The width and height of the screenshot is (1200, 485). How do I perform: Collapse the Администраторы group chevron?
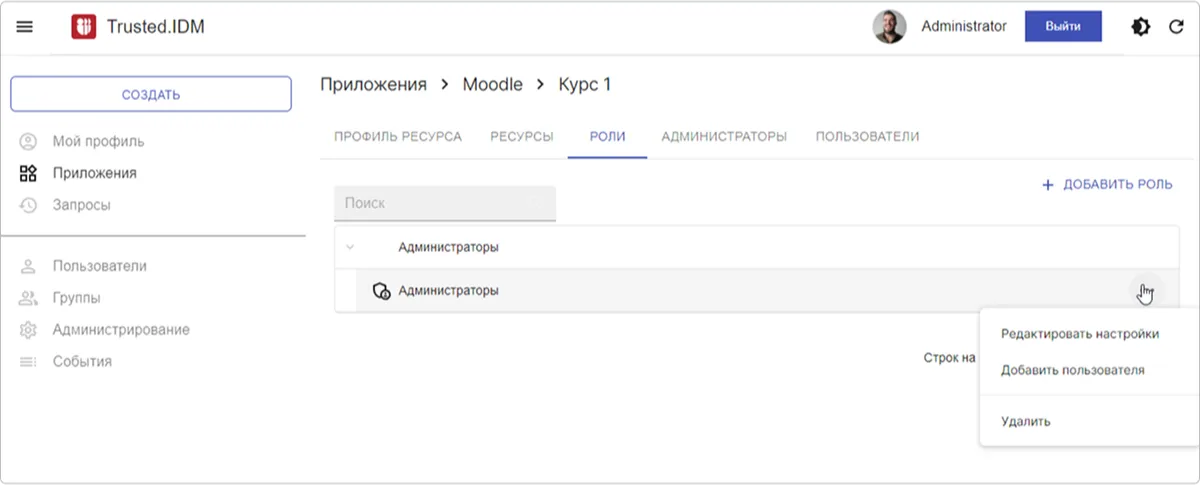(350, 247)
